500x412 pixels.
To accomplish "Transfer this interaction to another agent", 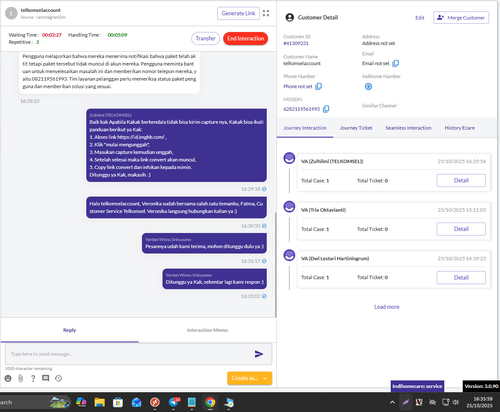I will coord(205,38).
